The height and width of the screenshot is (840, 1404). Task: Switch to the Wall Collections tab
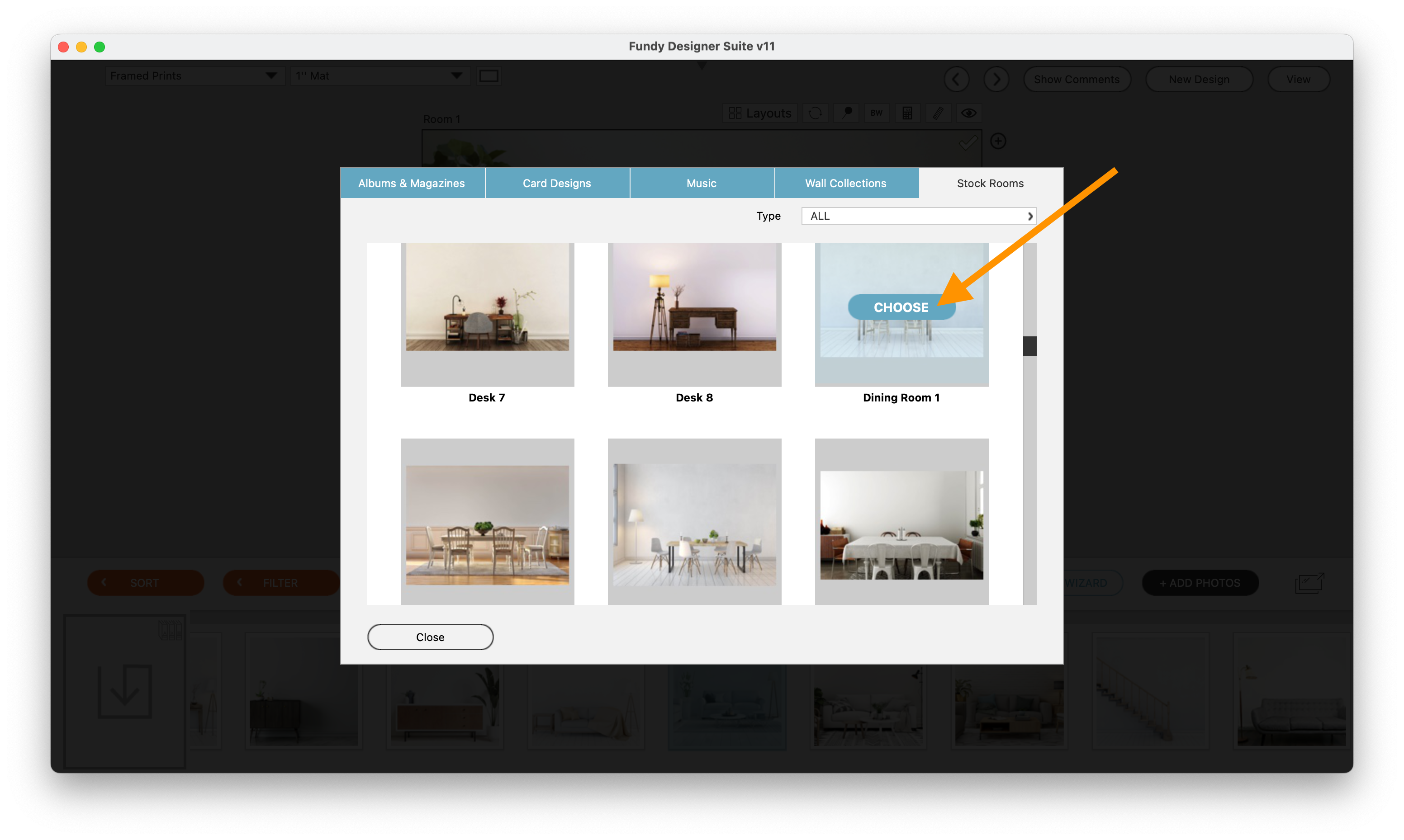[846, 184]
